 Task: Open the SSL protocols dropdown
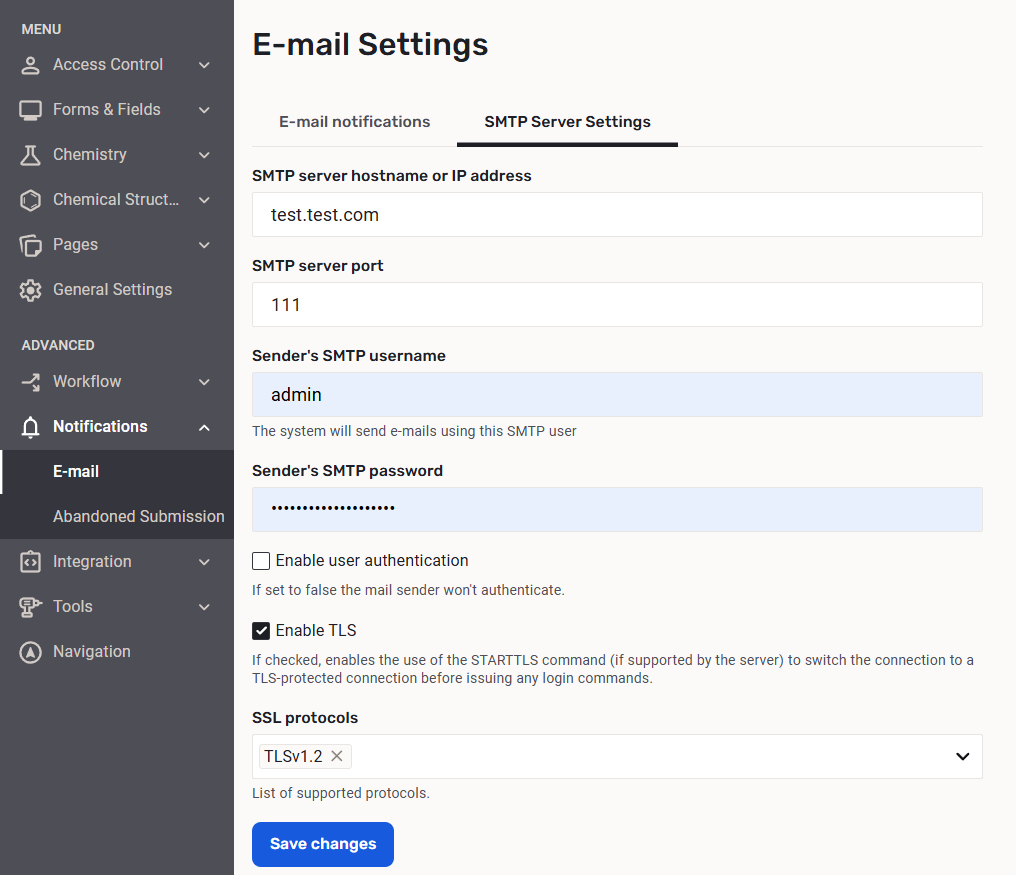point(962,756)
